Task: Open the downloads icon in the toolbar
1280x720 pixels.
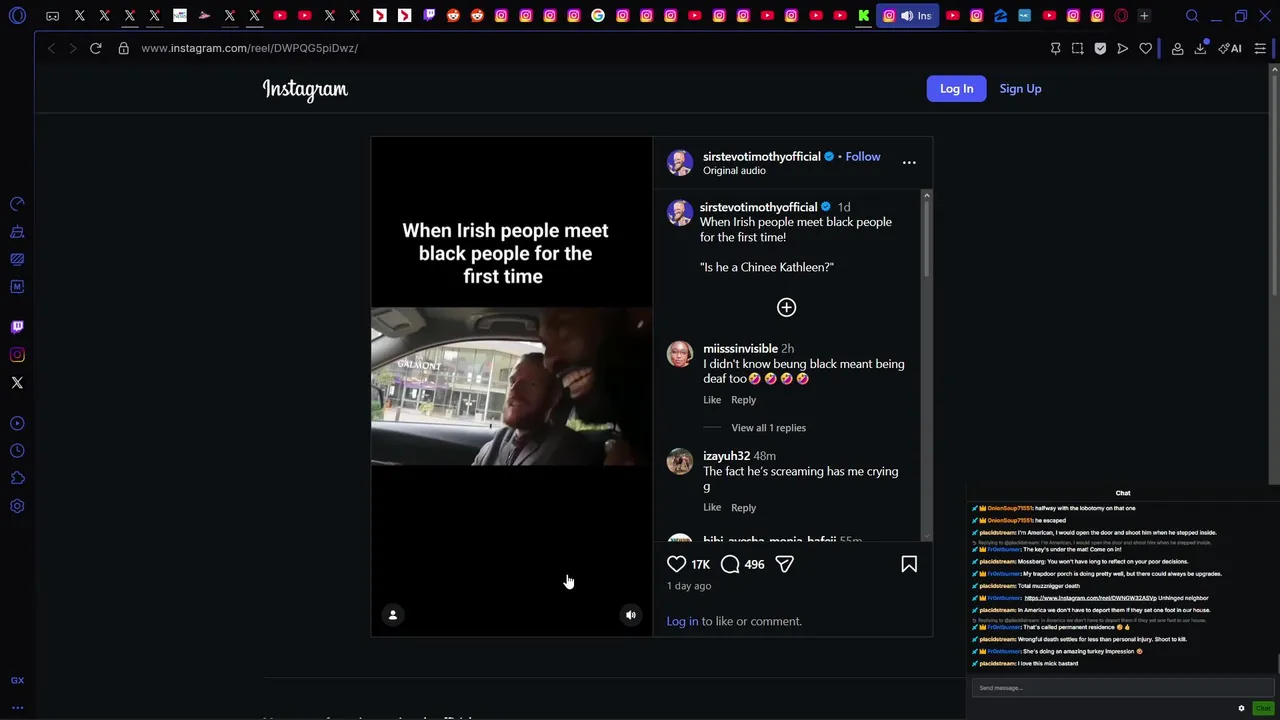Action: click(x=1200, y=48)
